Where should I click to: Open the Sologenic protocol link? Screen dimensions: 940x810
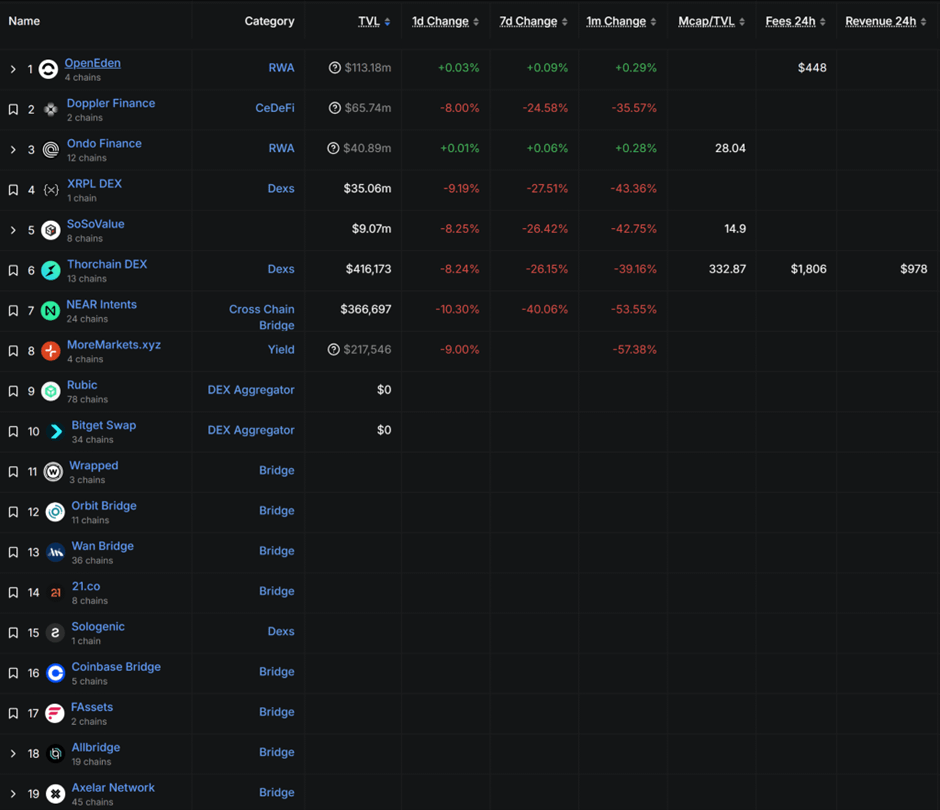click(98, 627)
